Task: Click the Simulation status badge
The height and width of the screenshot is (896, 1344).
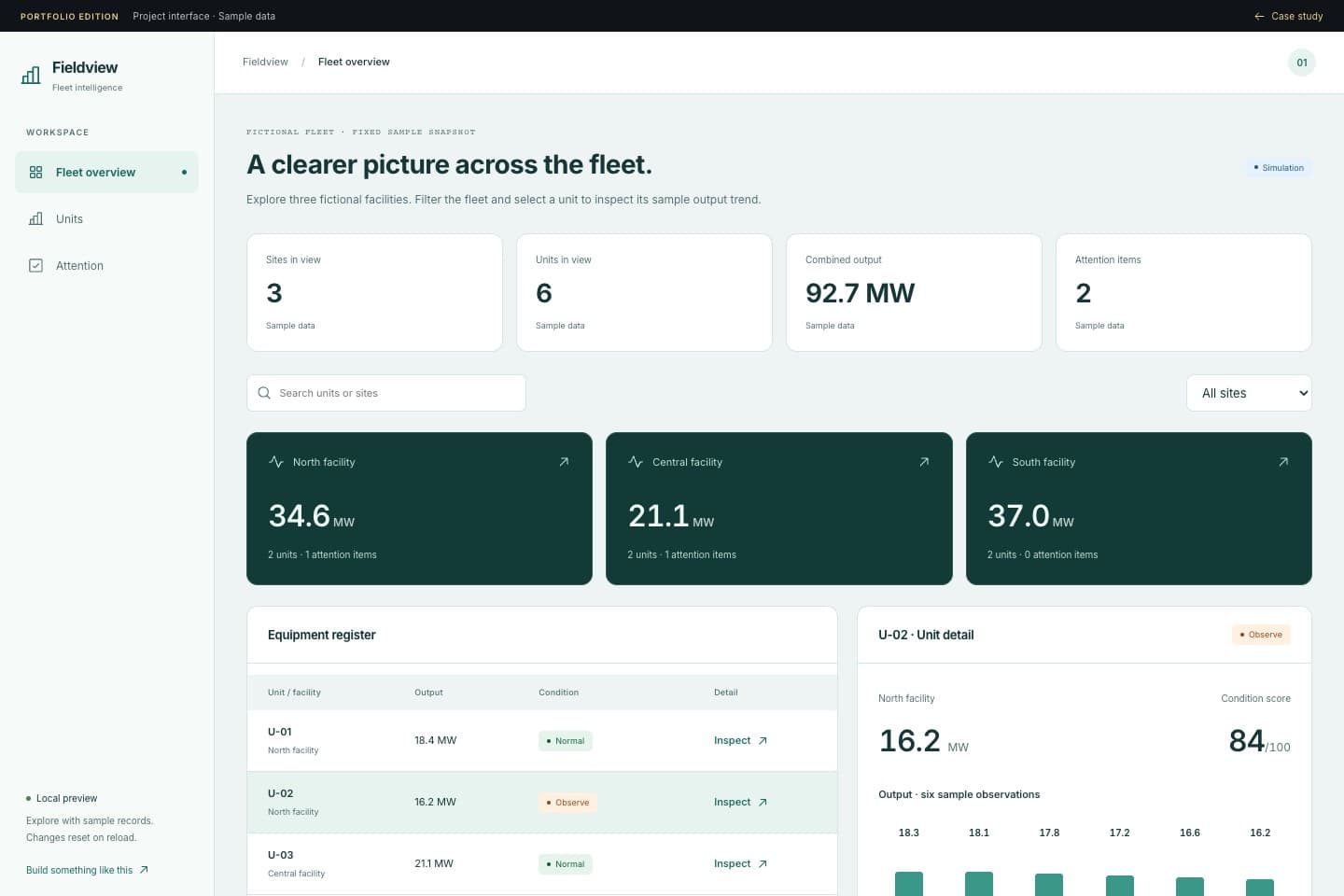Action: (1279, 168)
